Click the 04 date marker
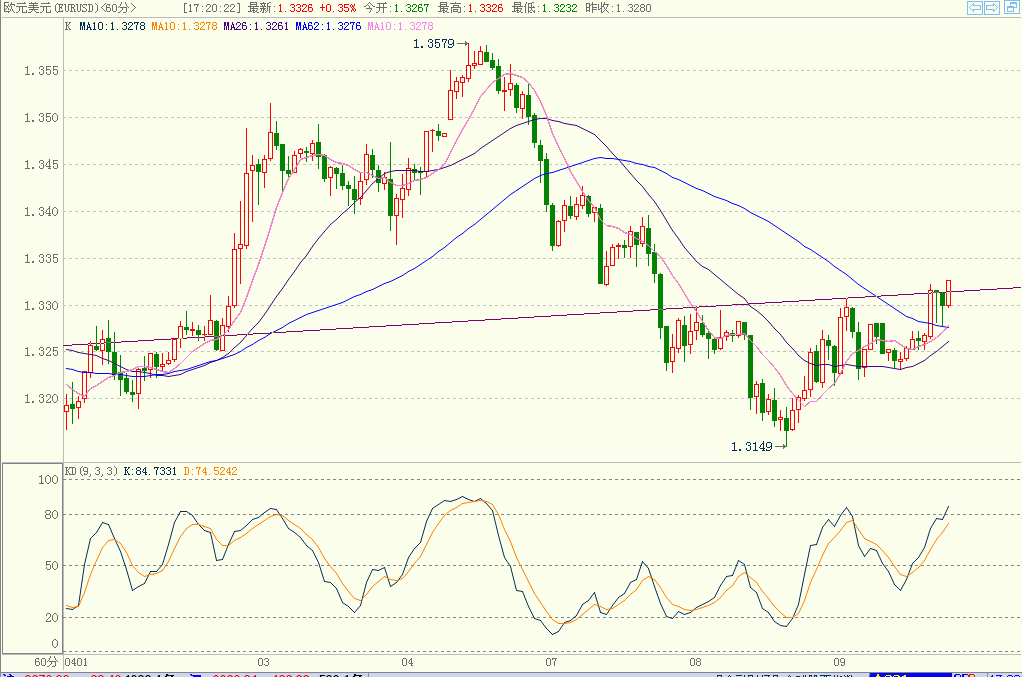Image resolution: width=1022 pixels, height=677 pixels. tap(407, 662)
